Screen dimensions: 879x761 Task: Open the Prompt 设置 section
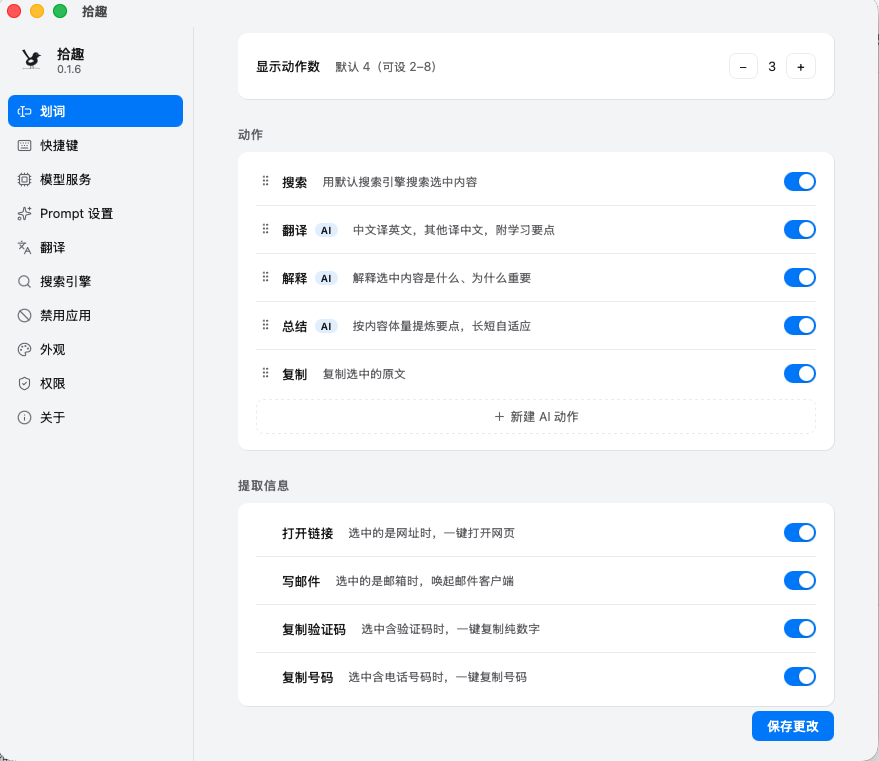click(95, 214)
